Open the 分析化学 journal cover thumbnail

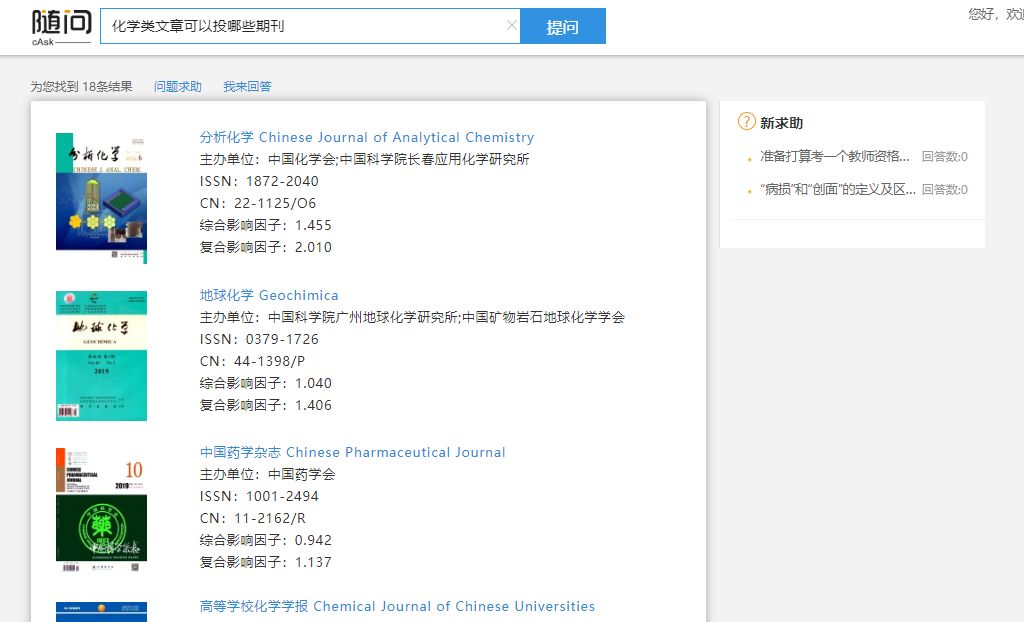[x=101, y=197]
